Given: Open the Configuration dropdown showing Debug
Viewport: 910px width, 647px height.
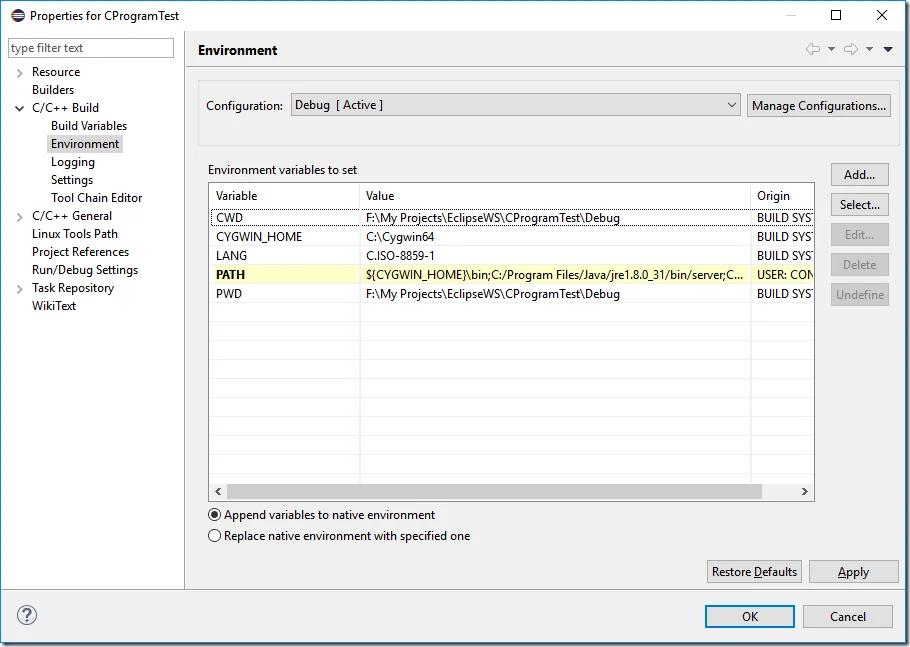Looking at the screenshot, I should (731, 105).
